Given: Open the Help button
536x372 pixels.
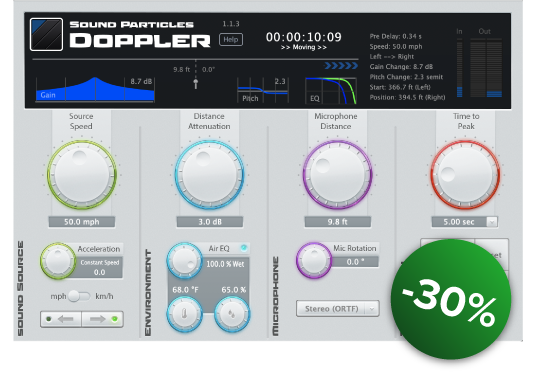Looking at the screenshot, I should coord(231,40).
